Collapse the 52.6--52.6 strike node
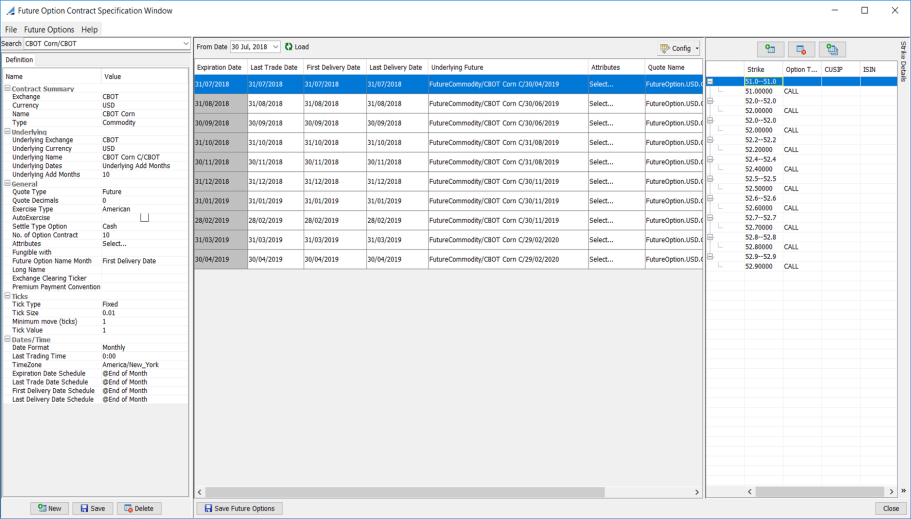Screen dimensions: 911x519 (710, 198)
